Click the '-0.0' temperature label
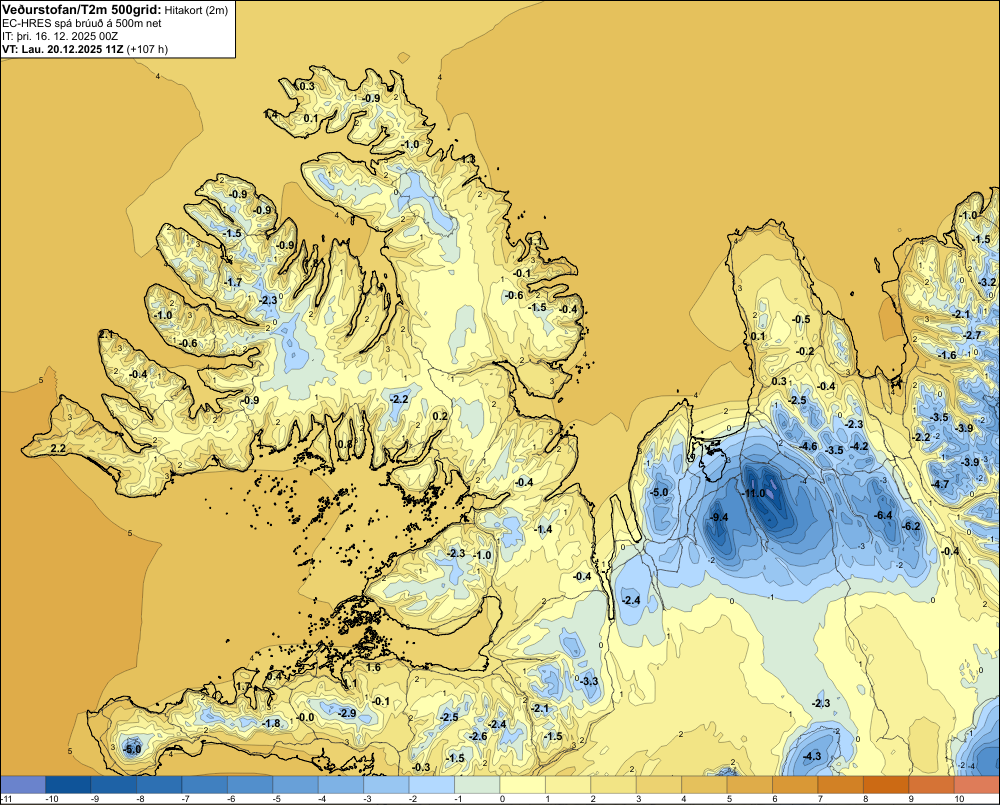 pos(305,718)
